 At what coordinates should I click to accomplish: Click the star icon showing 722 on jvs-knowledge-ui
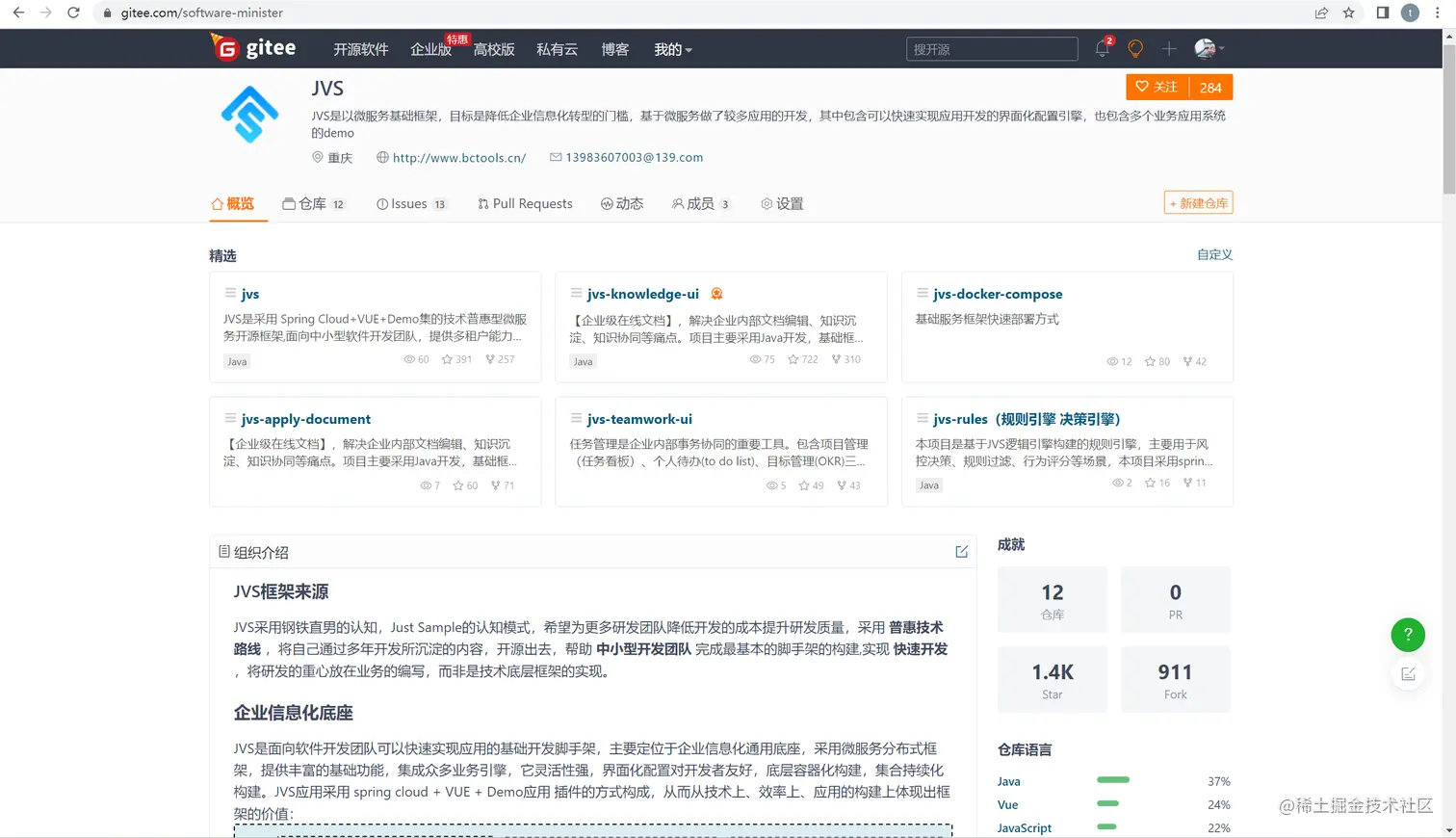tap(793, 359)
